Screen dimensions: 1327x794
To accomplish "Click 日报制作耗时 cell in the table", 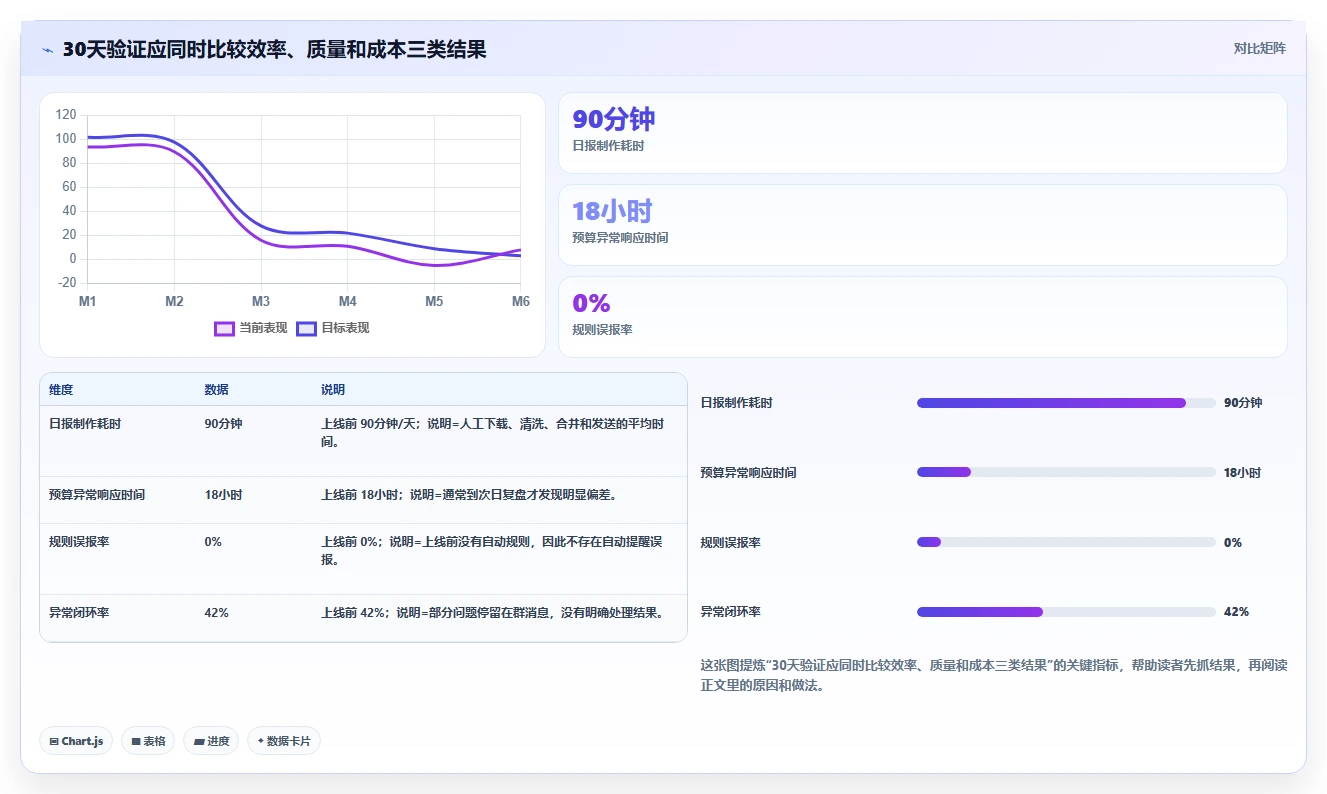I will [85, 424].
